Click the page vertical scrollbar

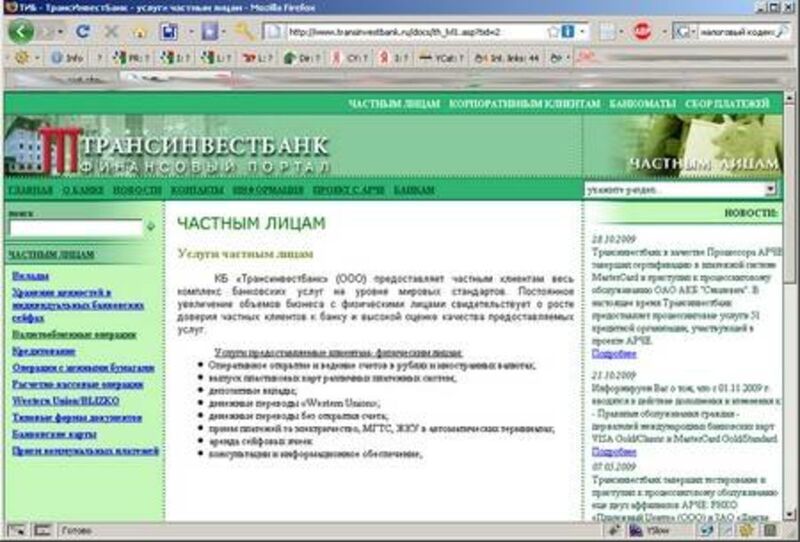788,306
